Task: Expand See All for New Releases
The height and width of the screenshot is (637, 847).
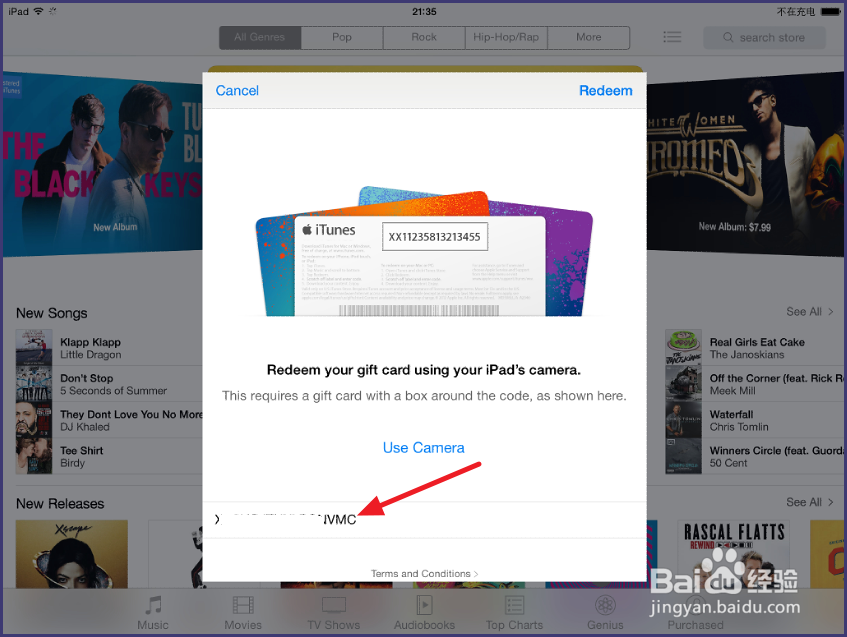Action: 810,502
